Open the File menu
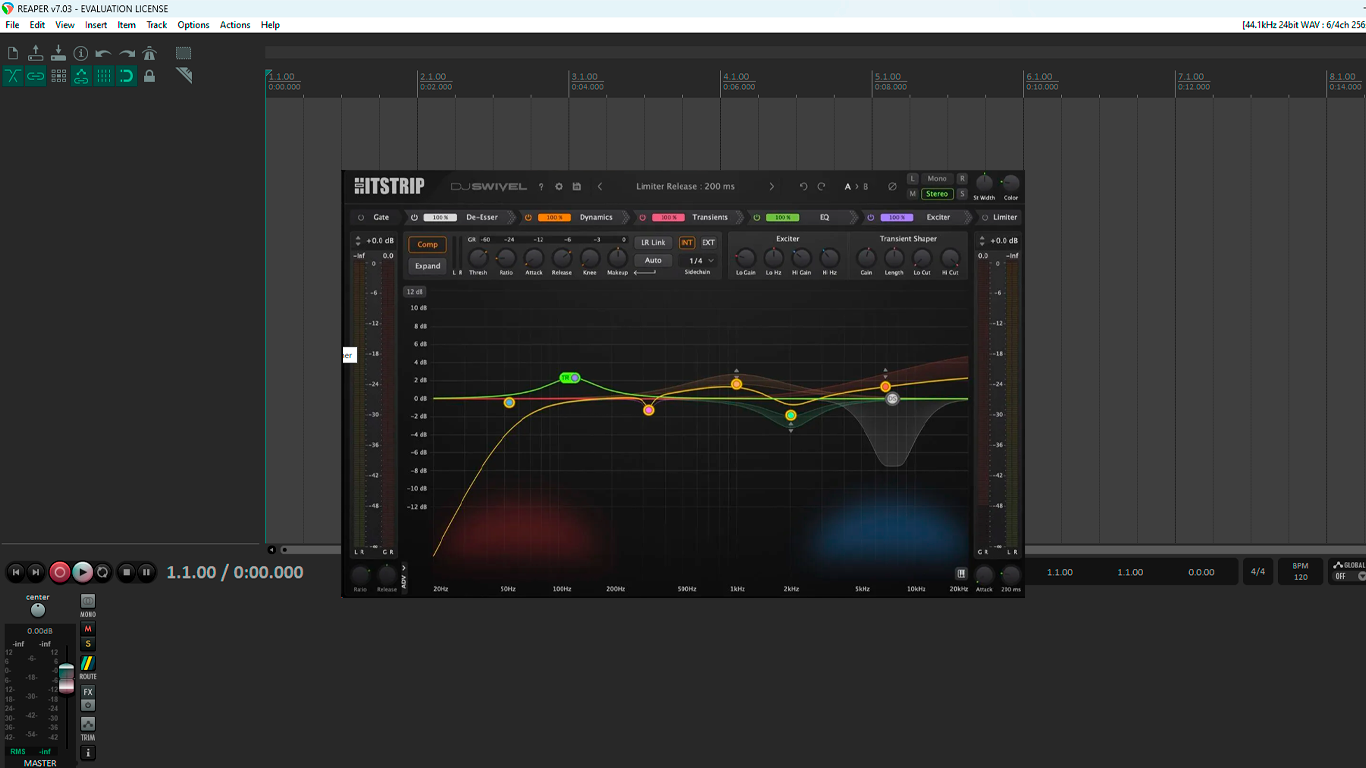Image resolution: width=1366 pixels, height=768 pixels. click(12, 25)
